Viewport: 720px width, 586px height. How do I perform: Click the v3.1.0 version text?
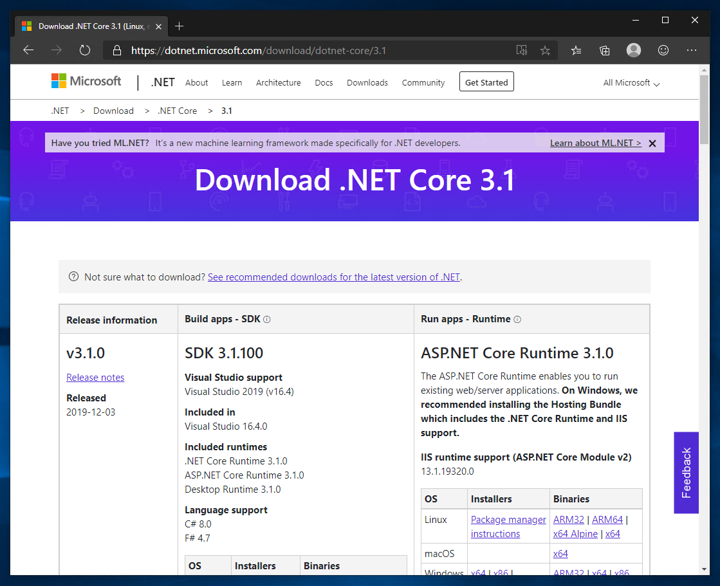coord(85,353)
